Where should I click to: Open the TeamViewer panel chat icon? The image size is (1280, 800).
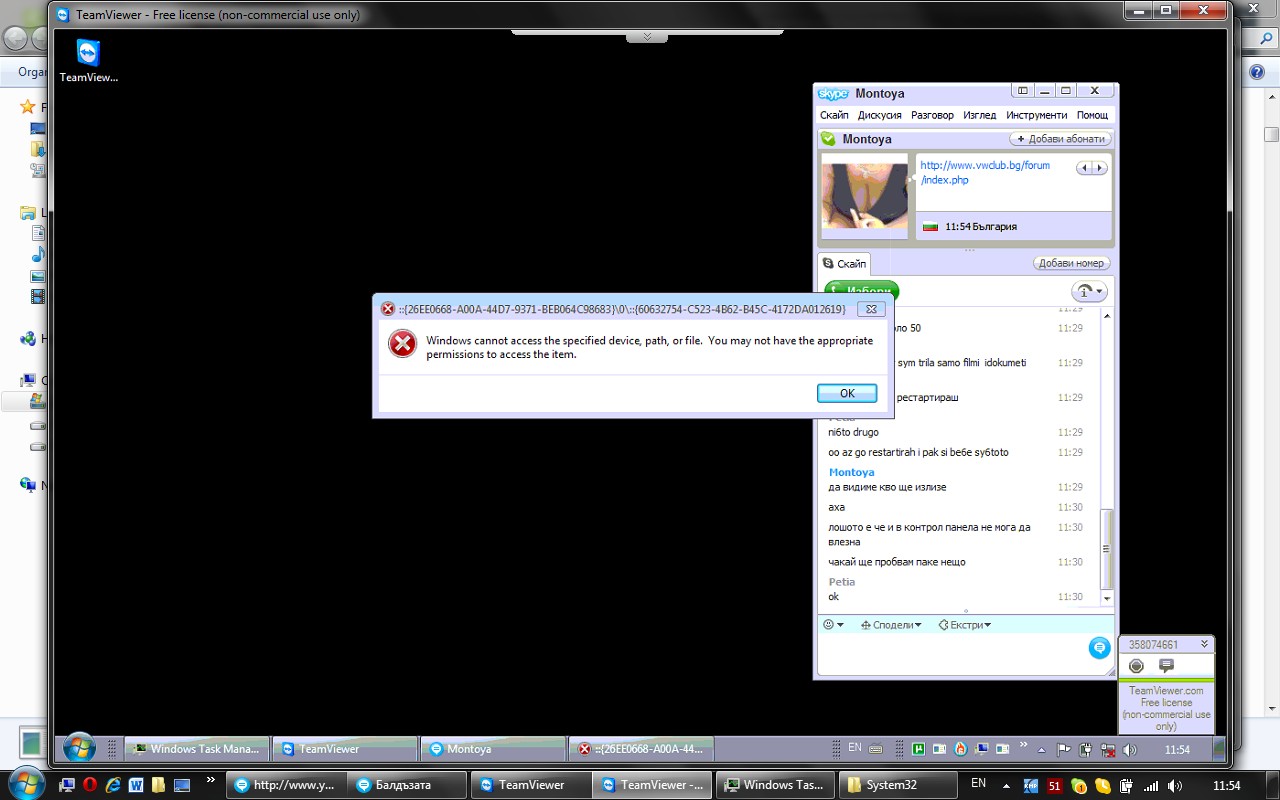click(x=1166, y=666)
